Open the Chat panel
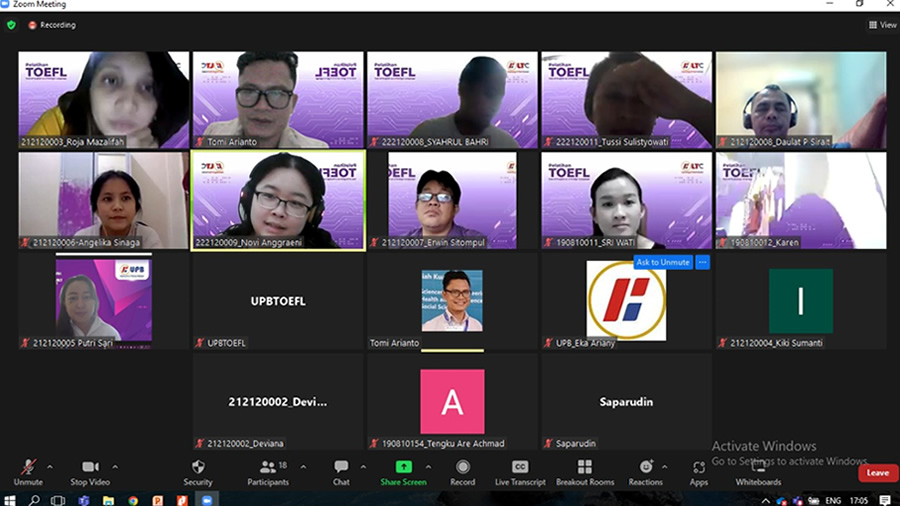 coord(341,473)
